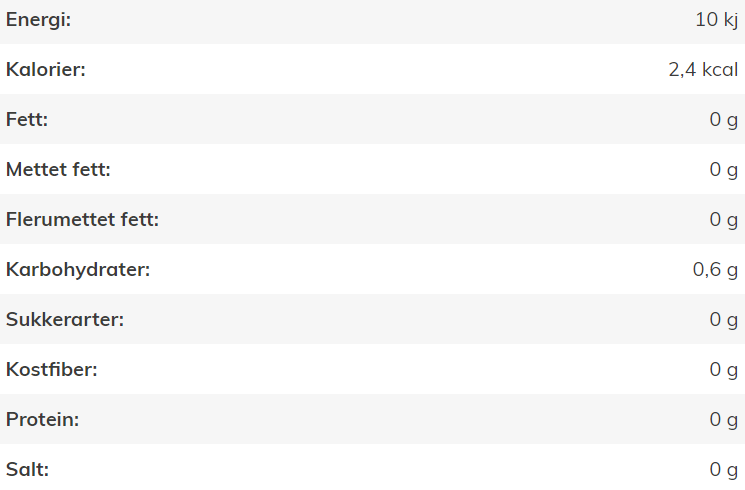The image size is (745, 490).
Task: Select the 2,4 kcal value
Action: (703, 69)
